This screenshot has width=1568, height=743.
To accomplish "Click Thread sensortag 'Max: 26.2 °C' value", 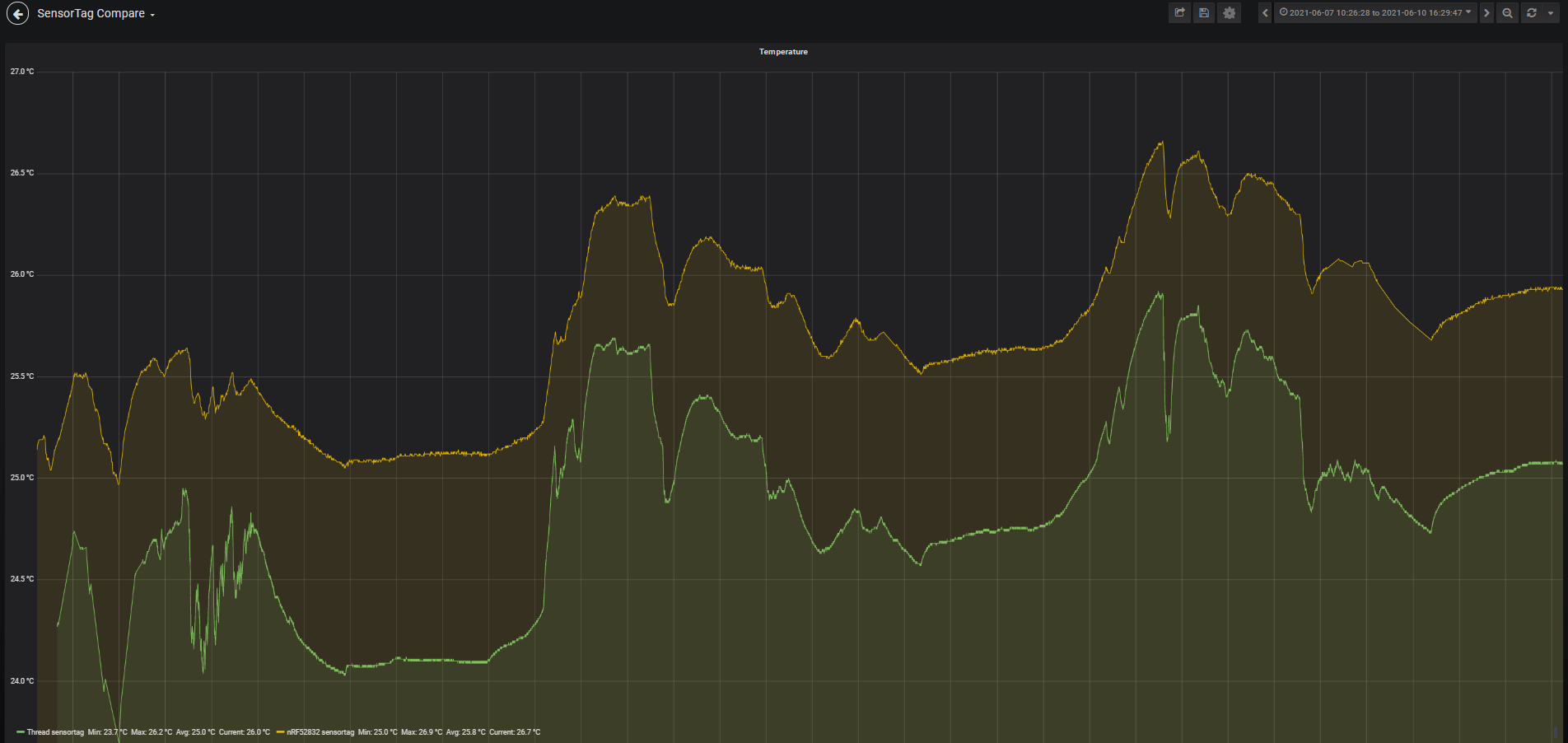I will pyautogui.click(x=152, y=732).
